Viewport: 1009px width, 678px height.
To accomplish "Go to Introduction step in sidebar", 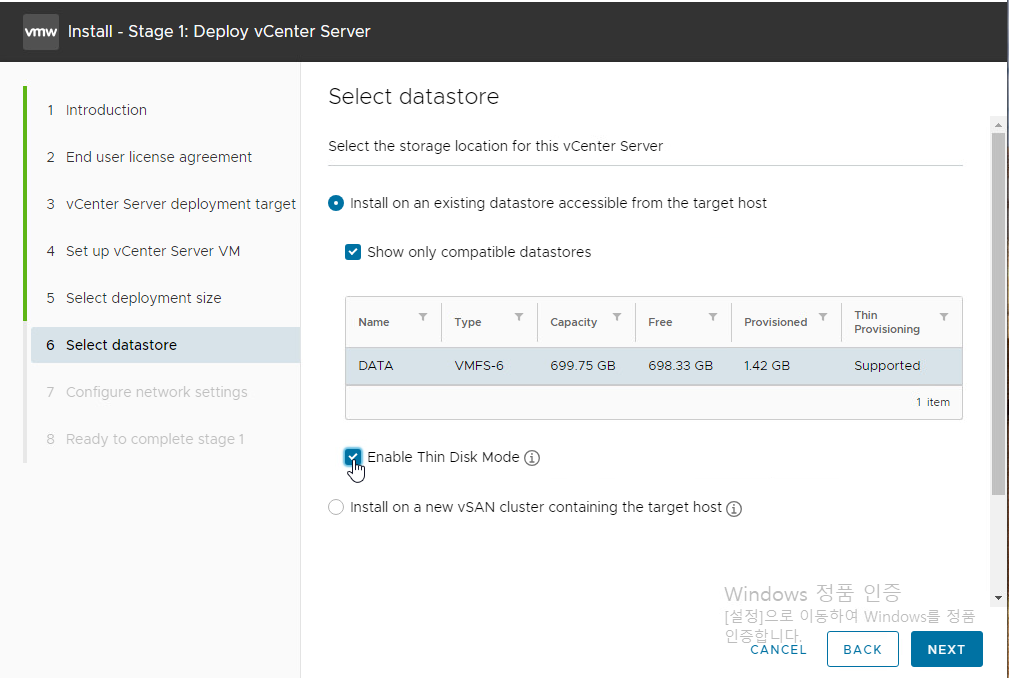I will coord(106,110).
